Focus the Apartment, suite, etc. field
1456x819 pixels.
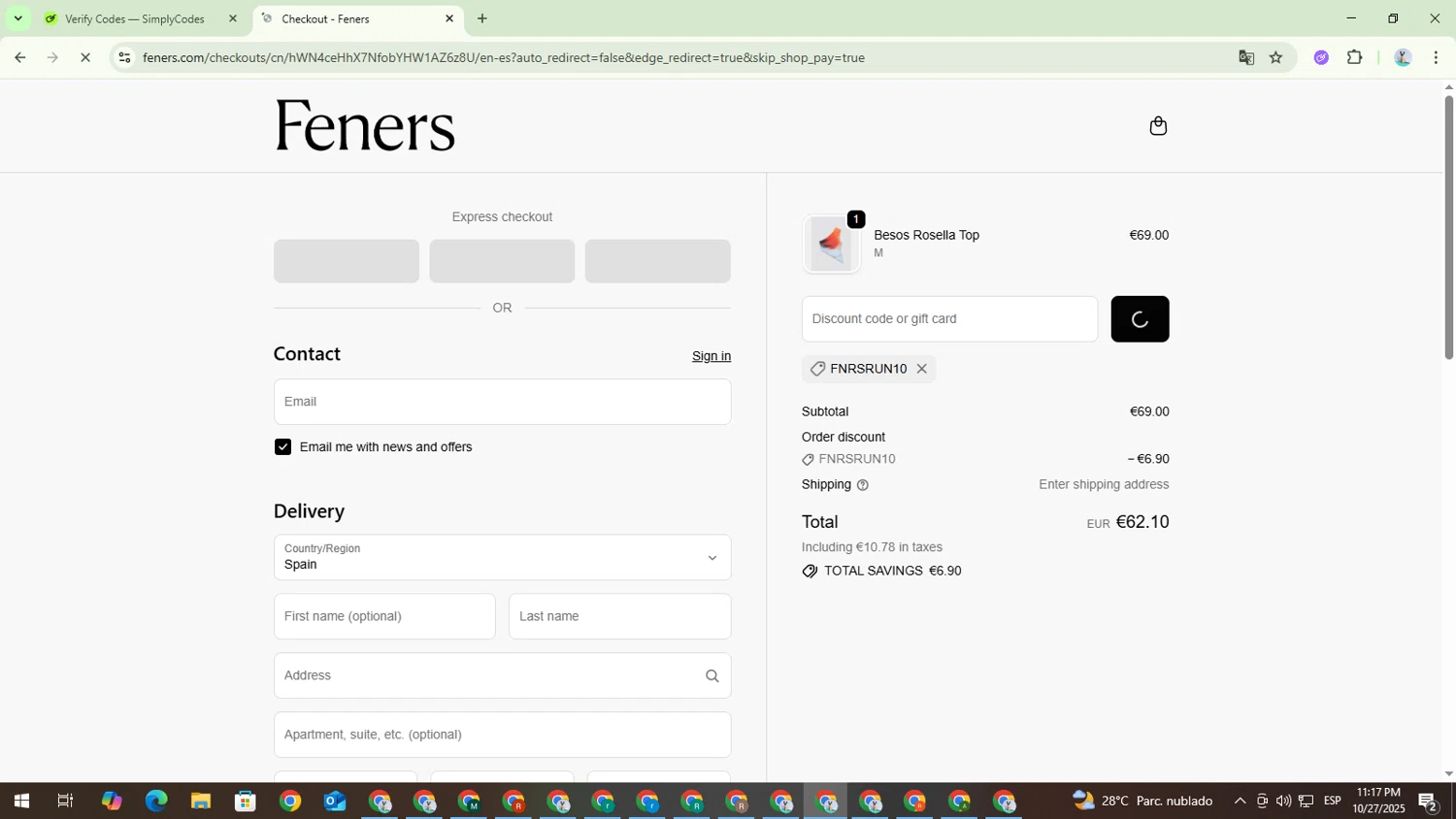pos(502,735)
